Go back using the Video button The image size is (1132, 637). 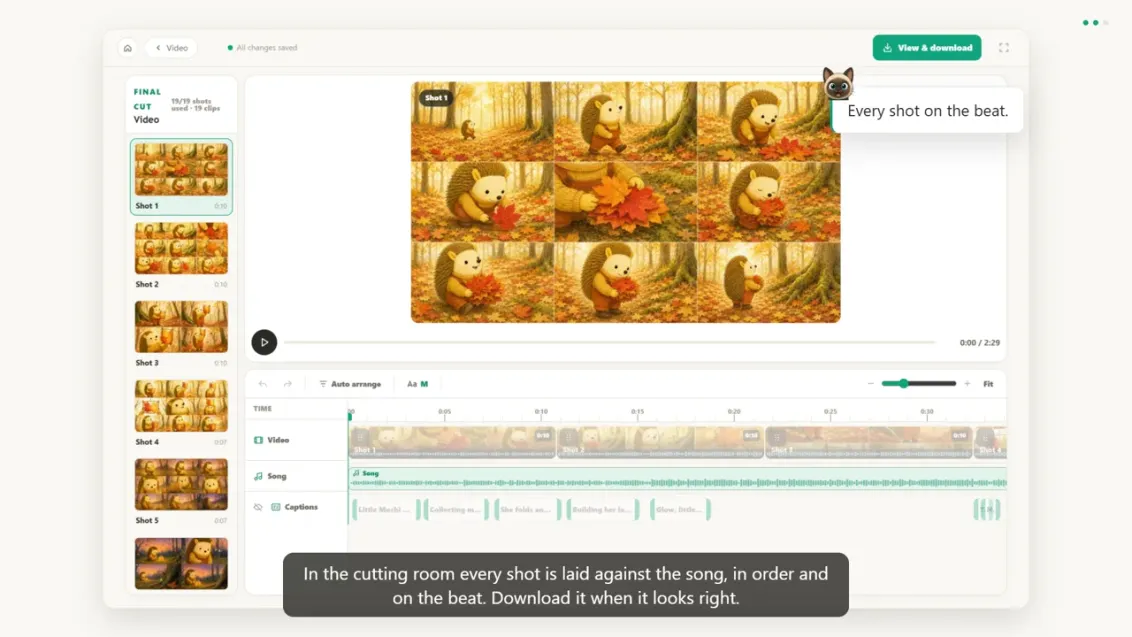tap(172, 48)
